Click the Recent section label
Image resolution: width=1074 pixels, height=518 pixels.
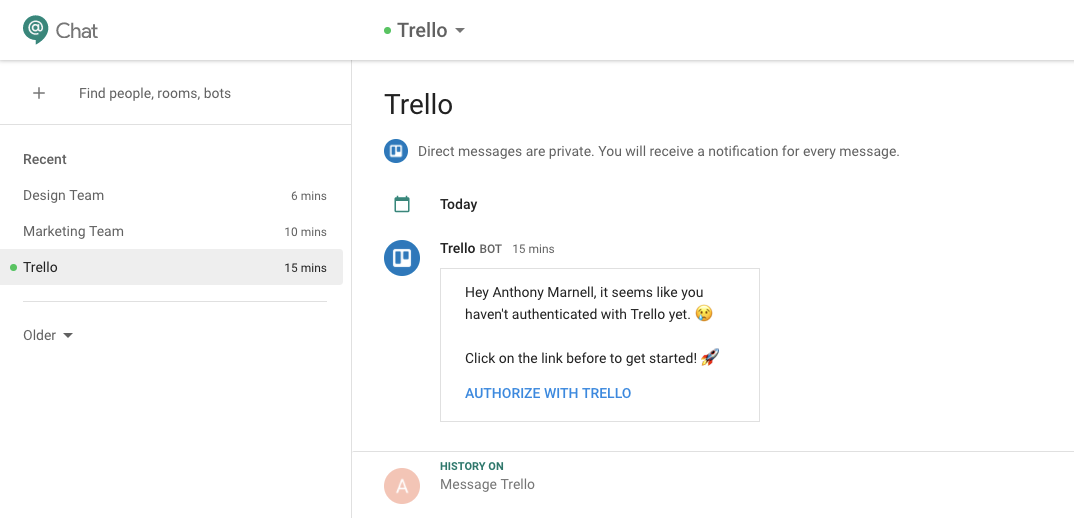[x=45, y=159]
